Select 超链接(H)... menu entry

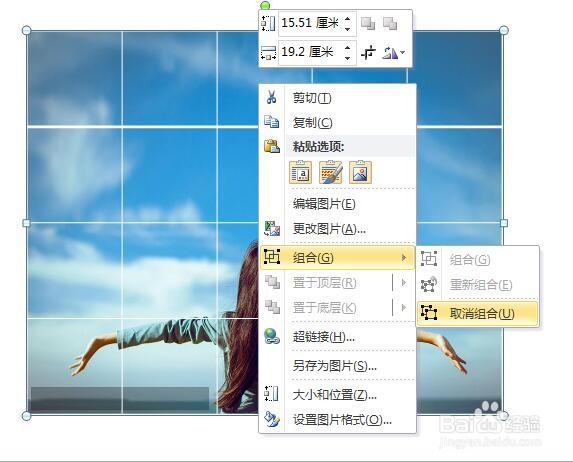[x=338, y=337]
